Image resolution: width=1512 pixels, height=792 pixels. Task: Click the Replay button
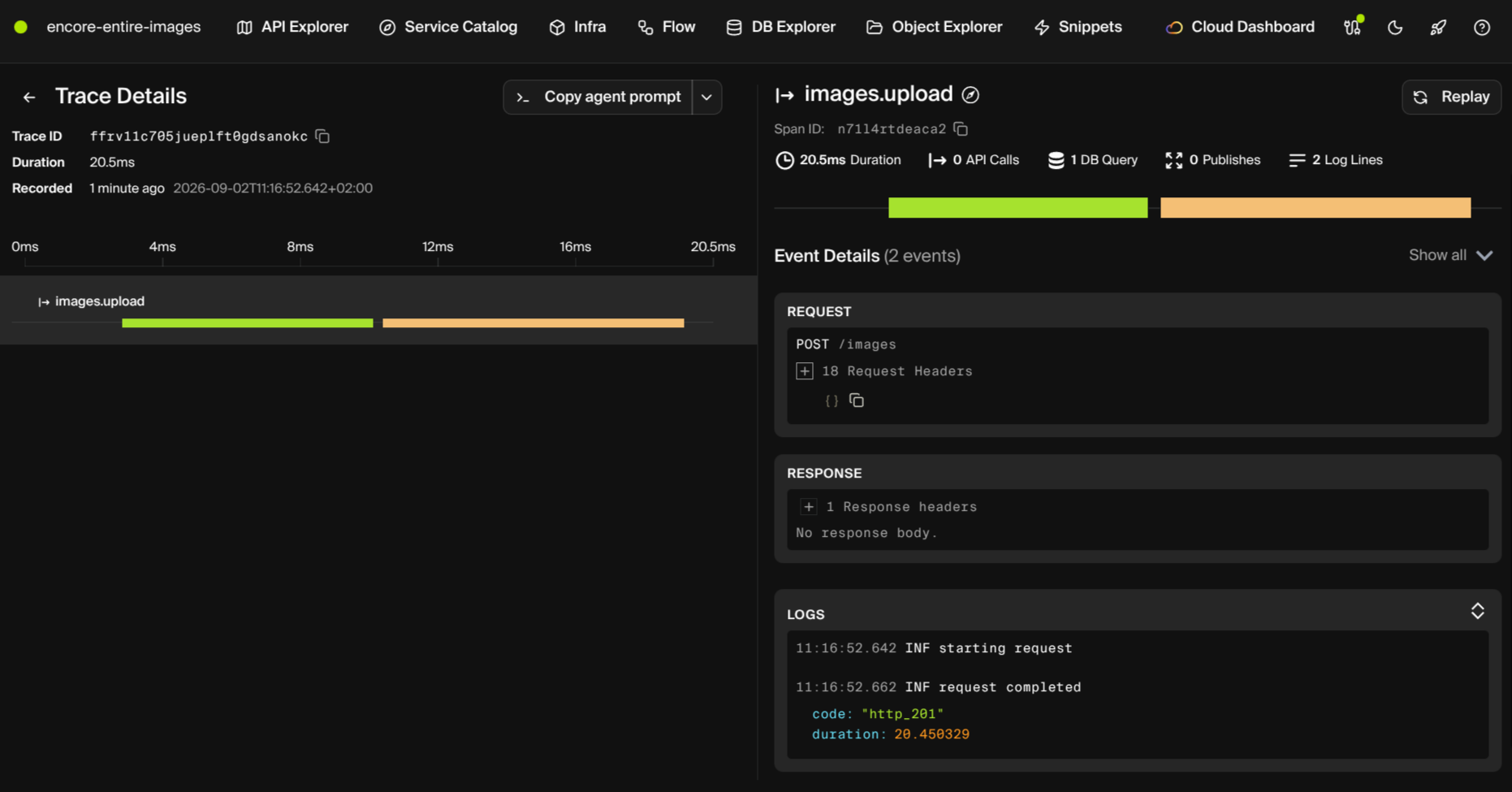point(1451,97)
